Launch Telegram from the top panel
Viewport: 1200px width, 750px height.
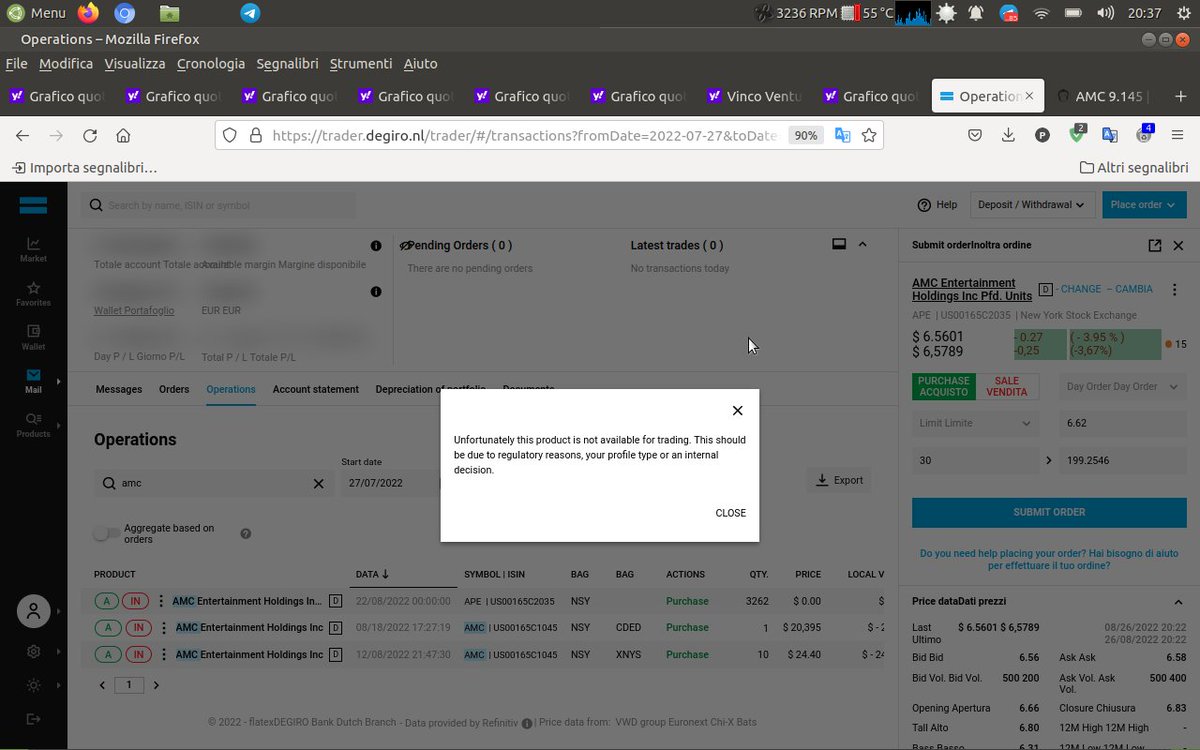[x=250, y=13]
